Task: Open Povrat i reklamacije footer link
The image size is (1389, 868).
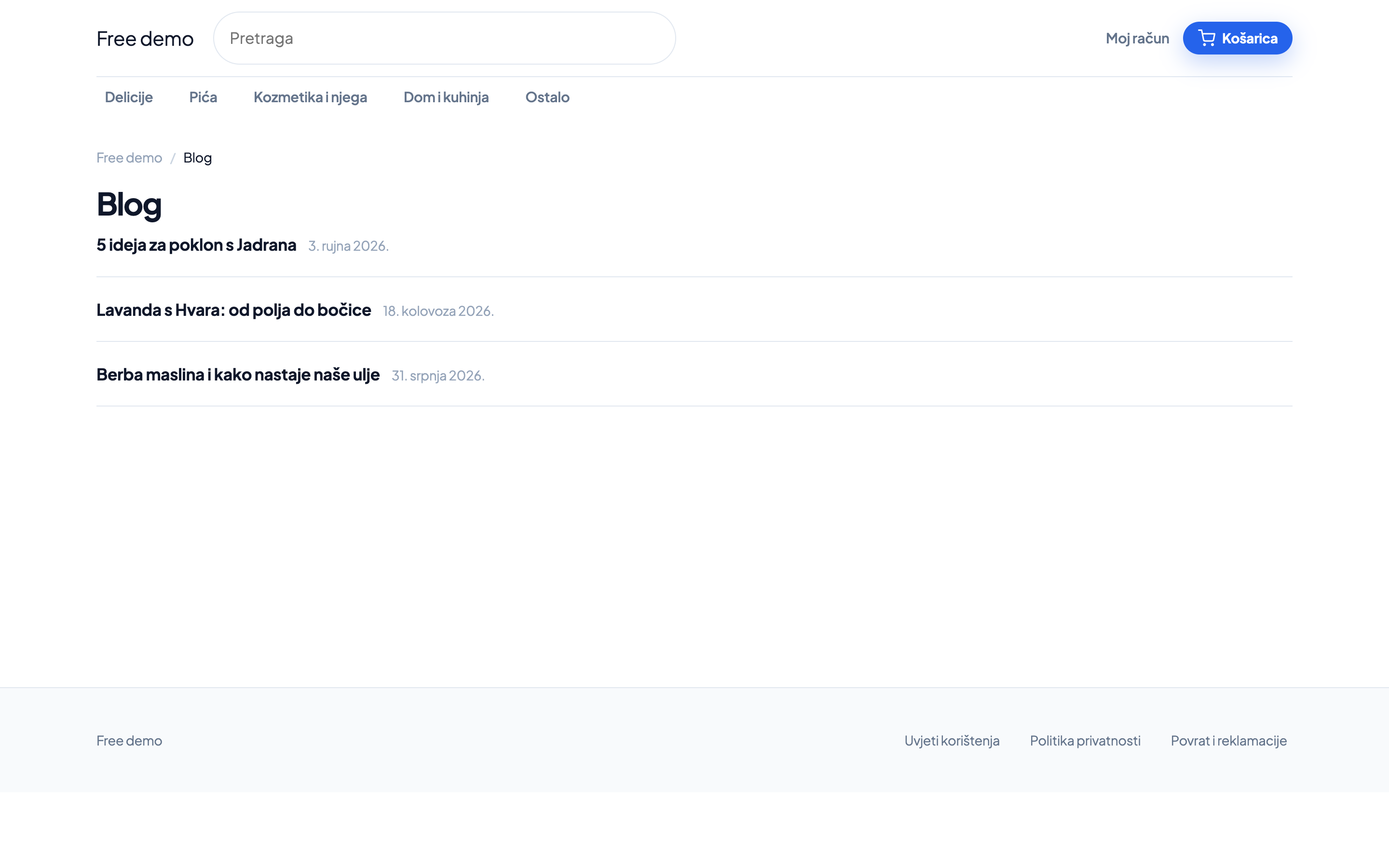Action: (x=1228, y=741)
